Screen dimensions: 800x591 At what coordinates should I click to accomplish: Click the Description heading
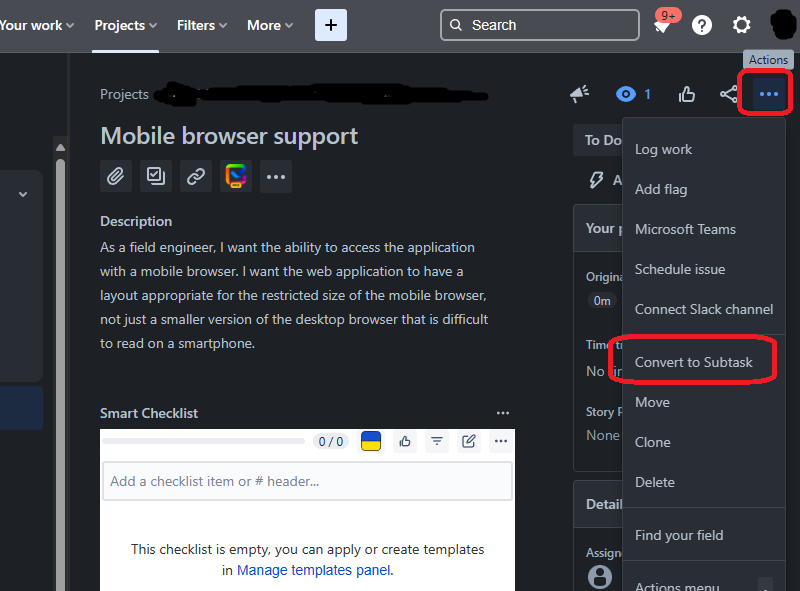[x=136, y=221]
